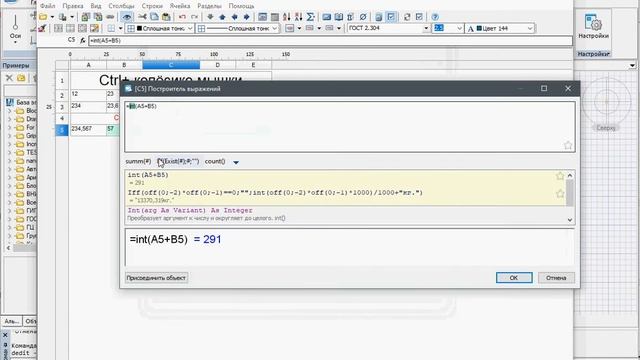This screenshot has width=640, height=360.
Task: Toggle star next to int(A5+B5) history entry
Action: pos(560,176)
